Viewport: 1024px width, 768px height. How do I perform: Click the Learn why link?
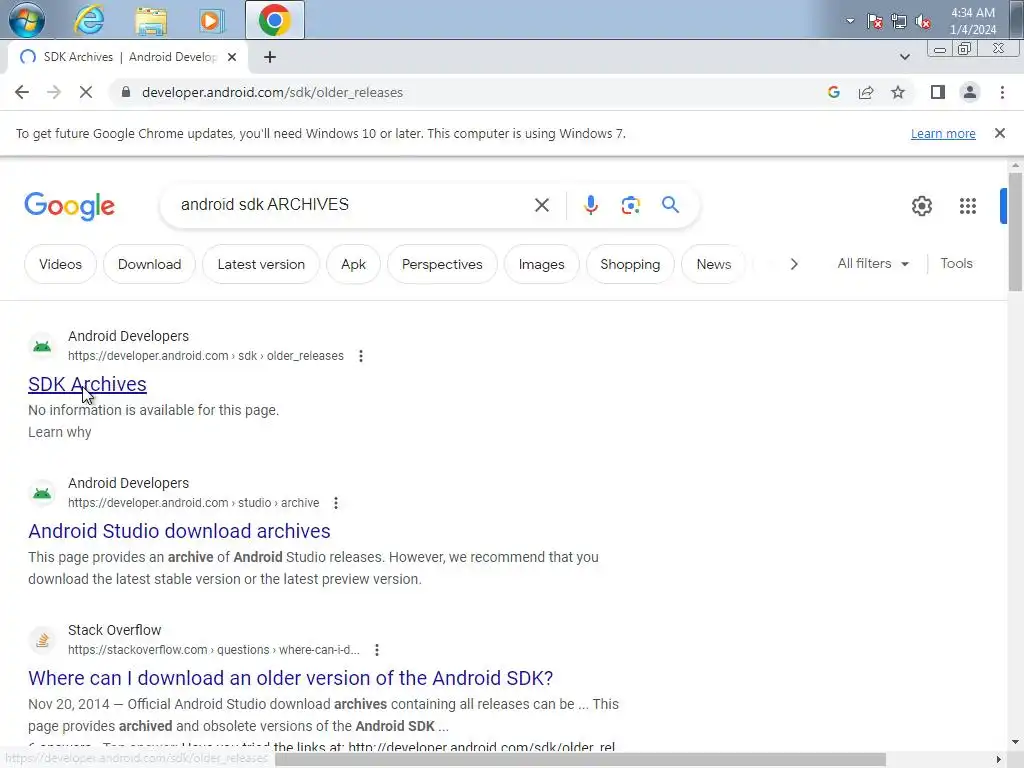[59, 432]
